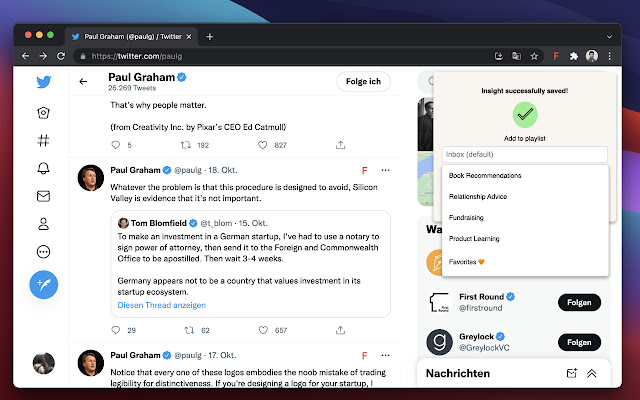The image size is (640, 400).
Task: Expand the Nachrichten drawer
Action: point(592,373)
